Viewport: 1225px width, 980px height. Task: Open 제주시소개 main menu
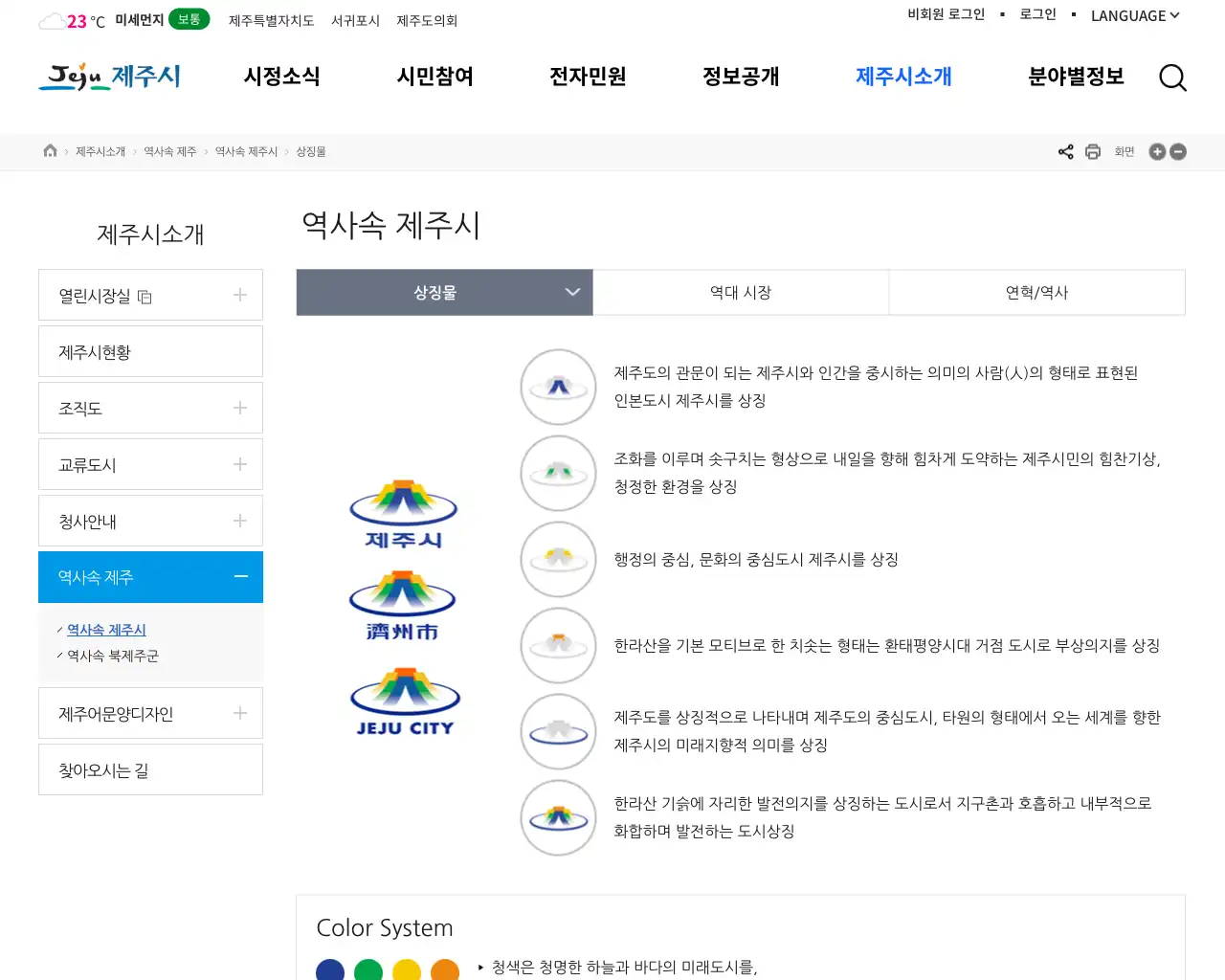tap(903, 77)
